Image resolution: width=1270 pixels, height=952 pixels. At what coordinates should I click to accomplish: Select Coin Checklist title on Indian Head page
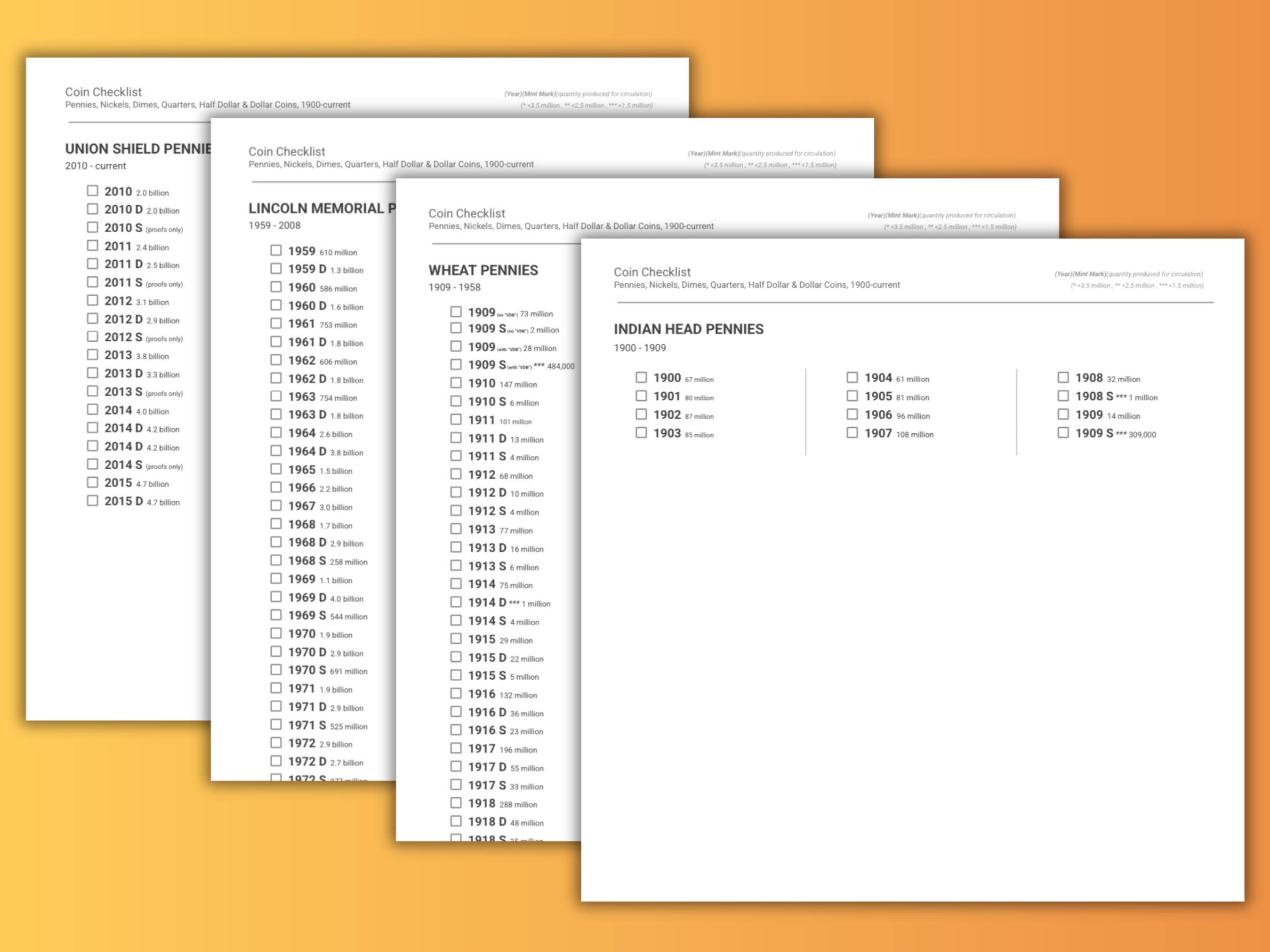pos(652,272)
